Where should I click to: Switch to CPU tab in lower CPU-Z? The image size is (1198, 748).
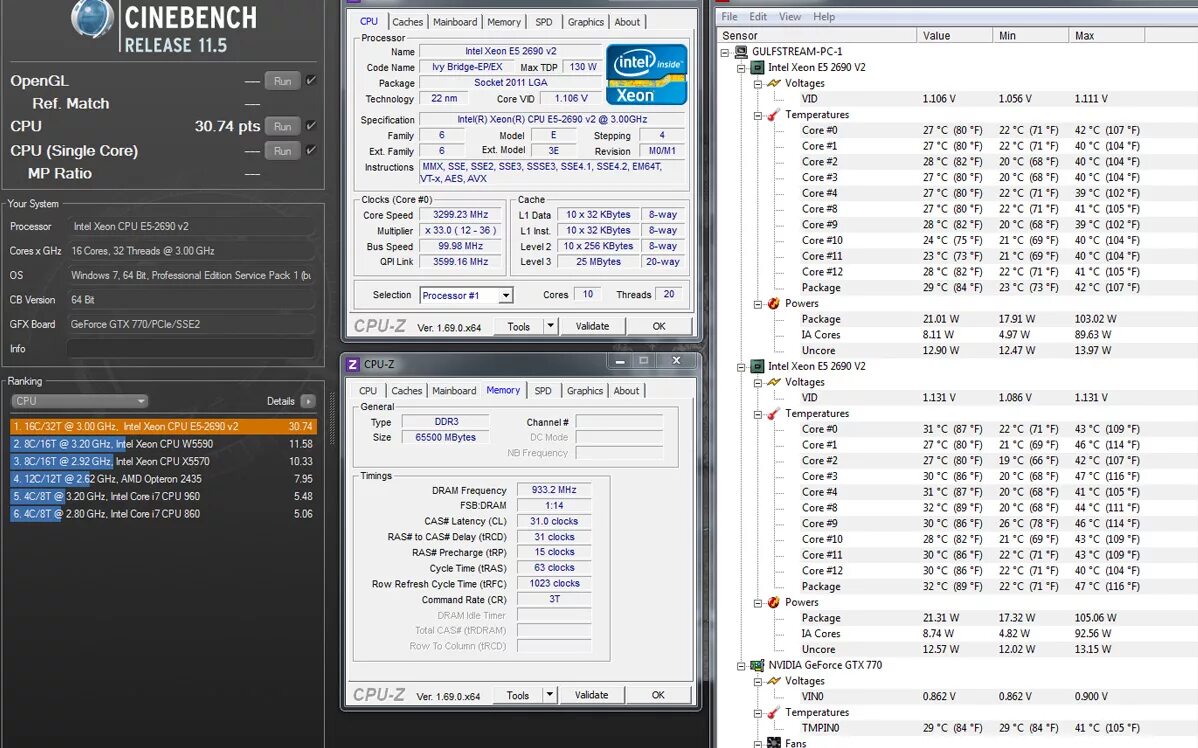[367, 390]
